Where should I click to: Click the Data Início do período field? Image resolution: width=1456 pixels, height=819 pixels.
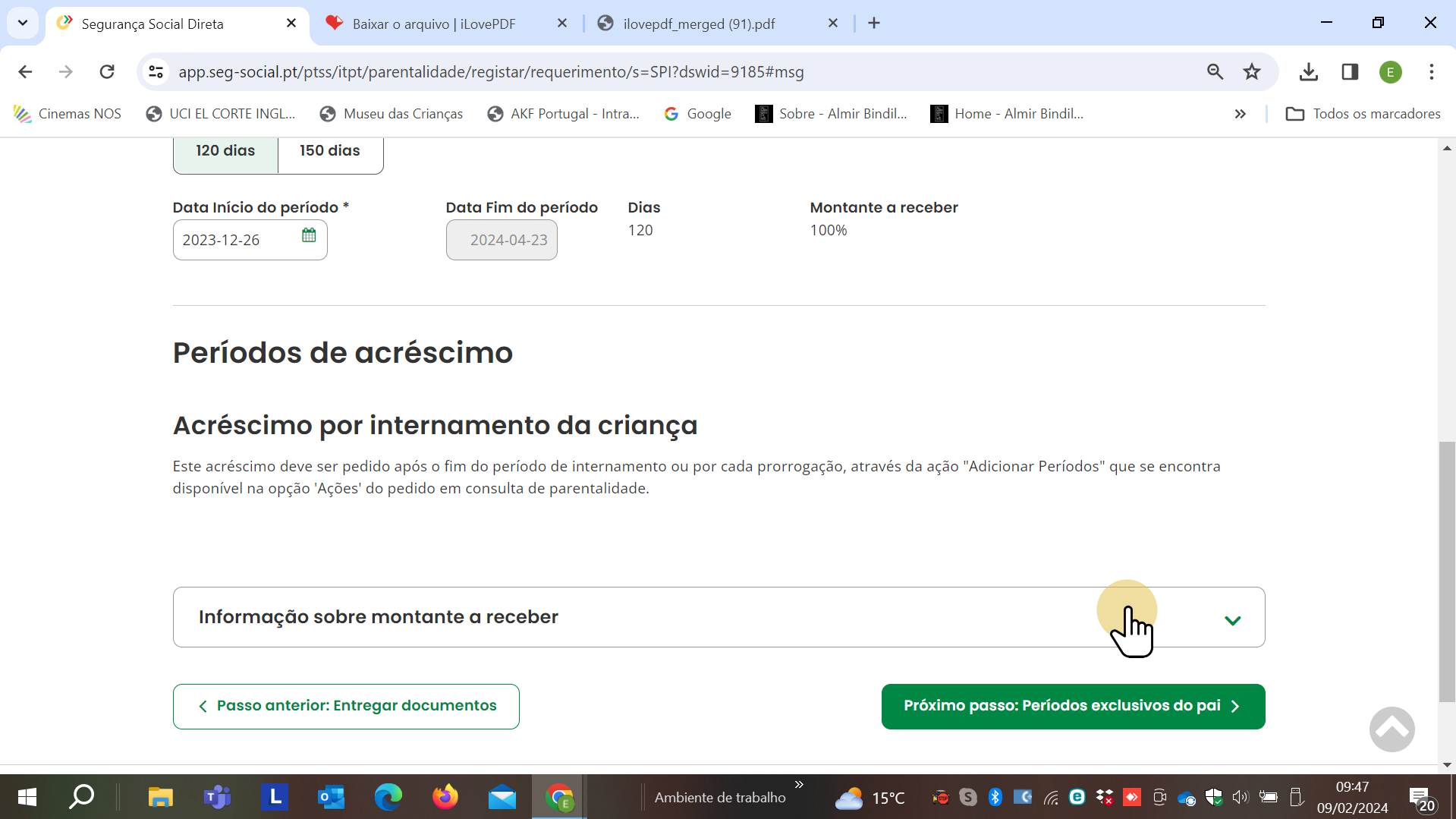click(235, 240)
